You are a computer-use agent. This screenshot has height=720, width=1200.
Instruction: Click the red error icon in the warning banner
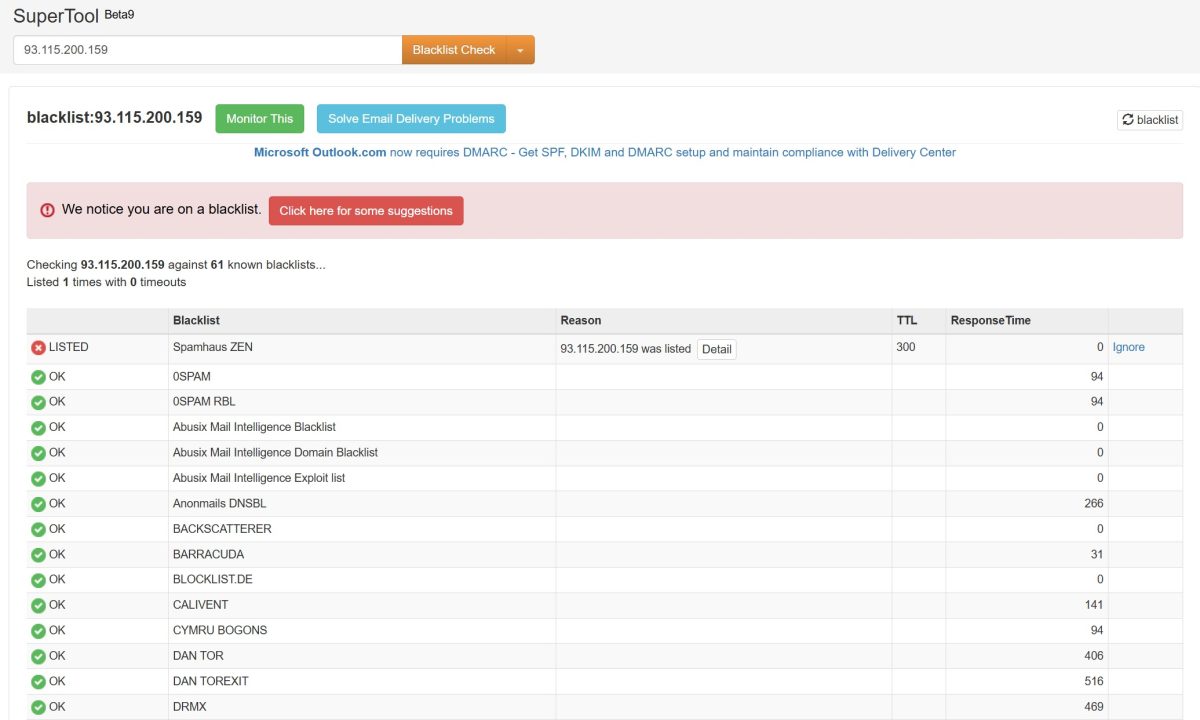(x=47, y=210)
